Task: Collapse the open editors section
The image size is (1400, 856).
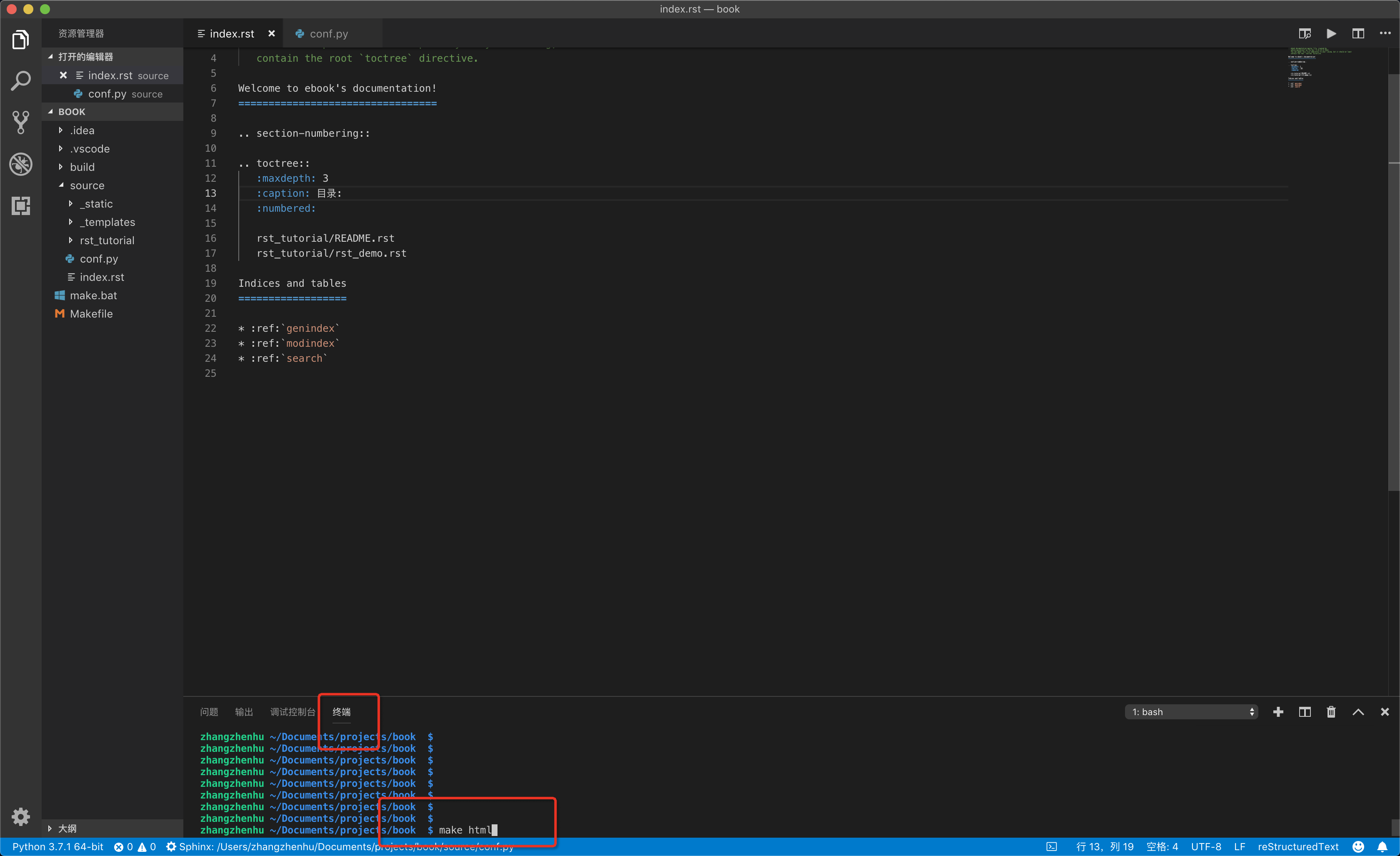Action: coord(112,57)
